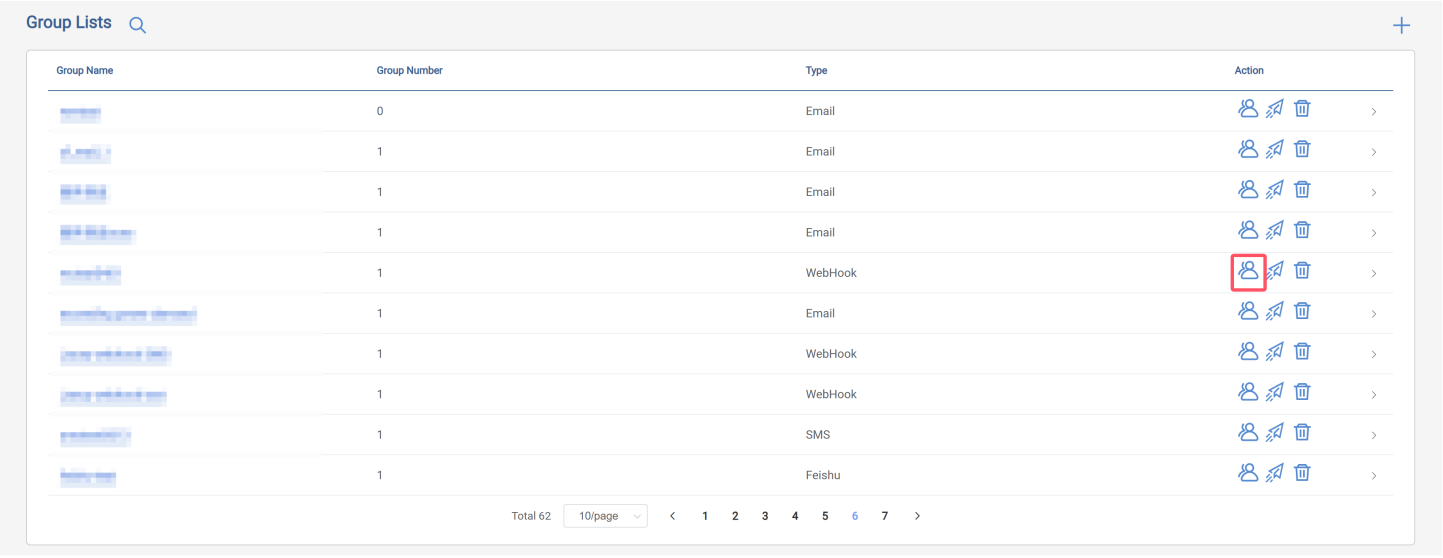Image resolution: width=1443 pixels, height=558 pixels.
Task: Click the Group Name column header
Action: pyautogui.click(x=85, y=71)
